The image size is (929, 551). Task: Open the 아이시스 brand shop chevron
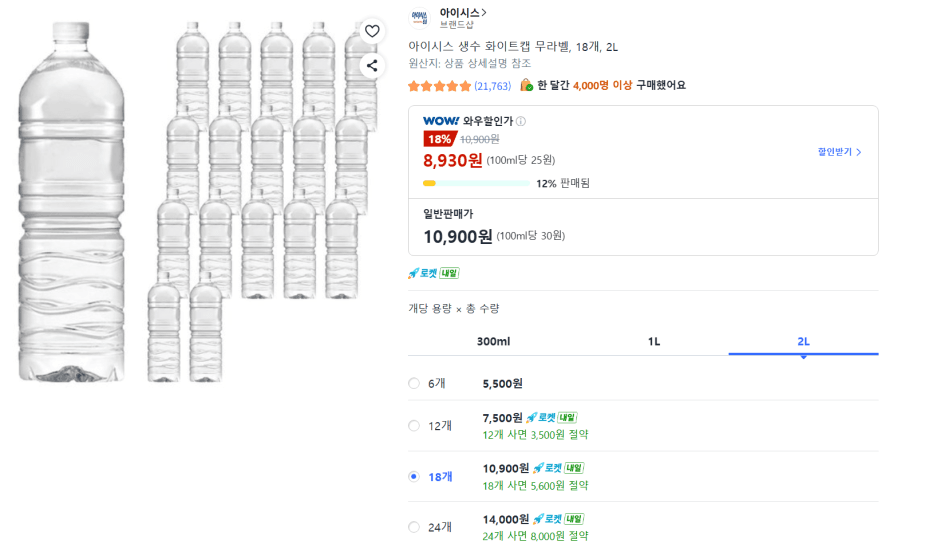(x=484, y=12)
